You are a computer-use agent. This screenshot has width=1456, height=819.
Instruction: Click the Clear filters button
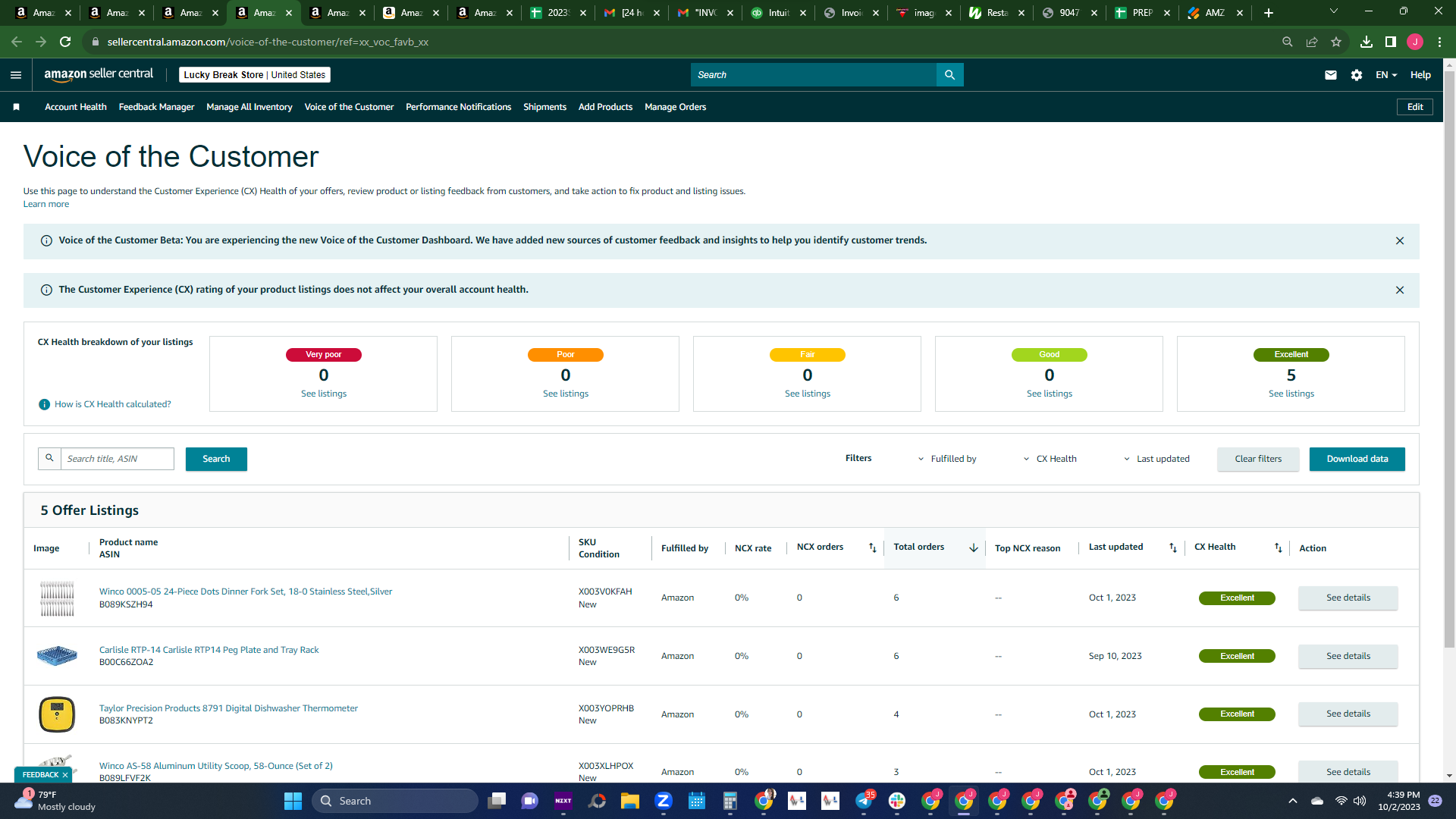[x=1258, y=459]
